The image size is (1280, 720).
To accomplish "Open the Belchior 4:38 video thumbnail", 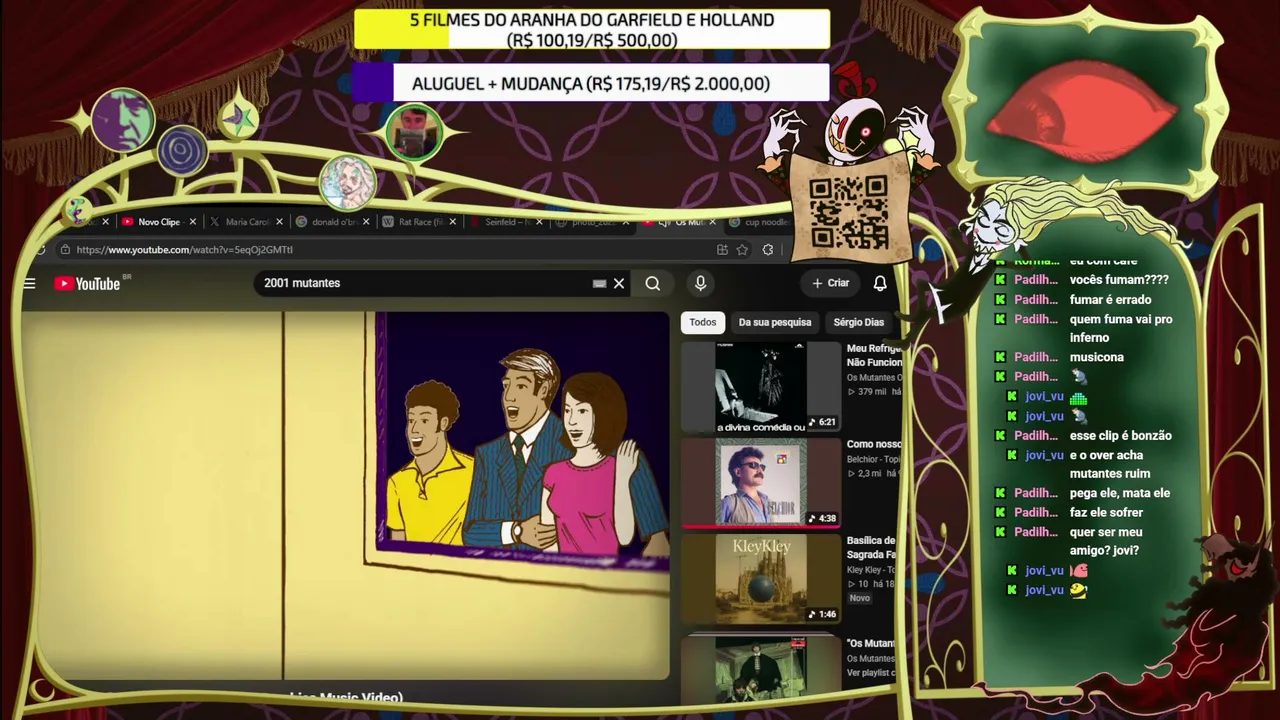I will (x=761, y=483).
